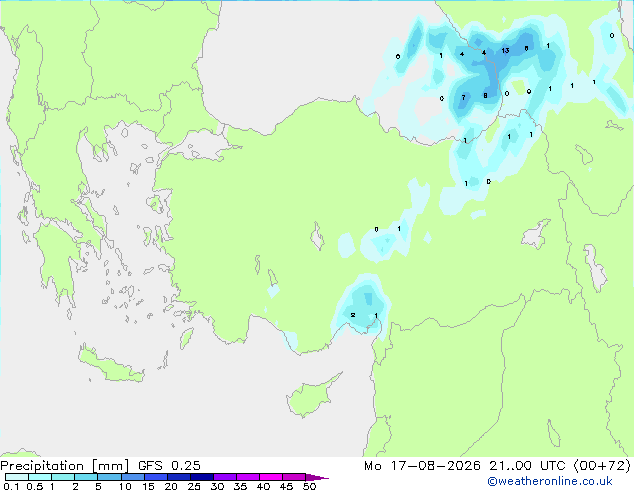
Task: Click the 45–50 mm legend color swatch
Action: point(294,477)
